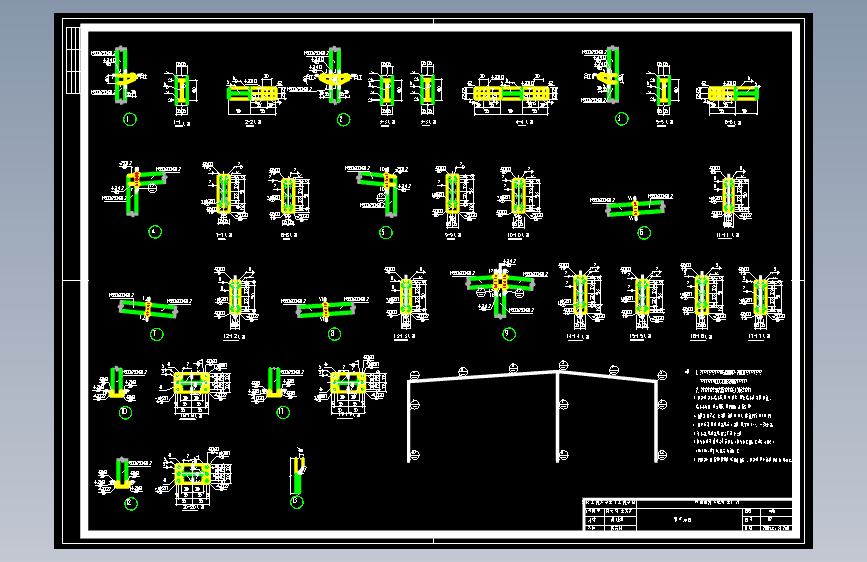Click the base plate plan view beside marker 10
867x562 pixels.
(193, 389)
